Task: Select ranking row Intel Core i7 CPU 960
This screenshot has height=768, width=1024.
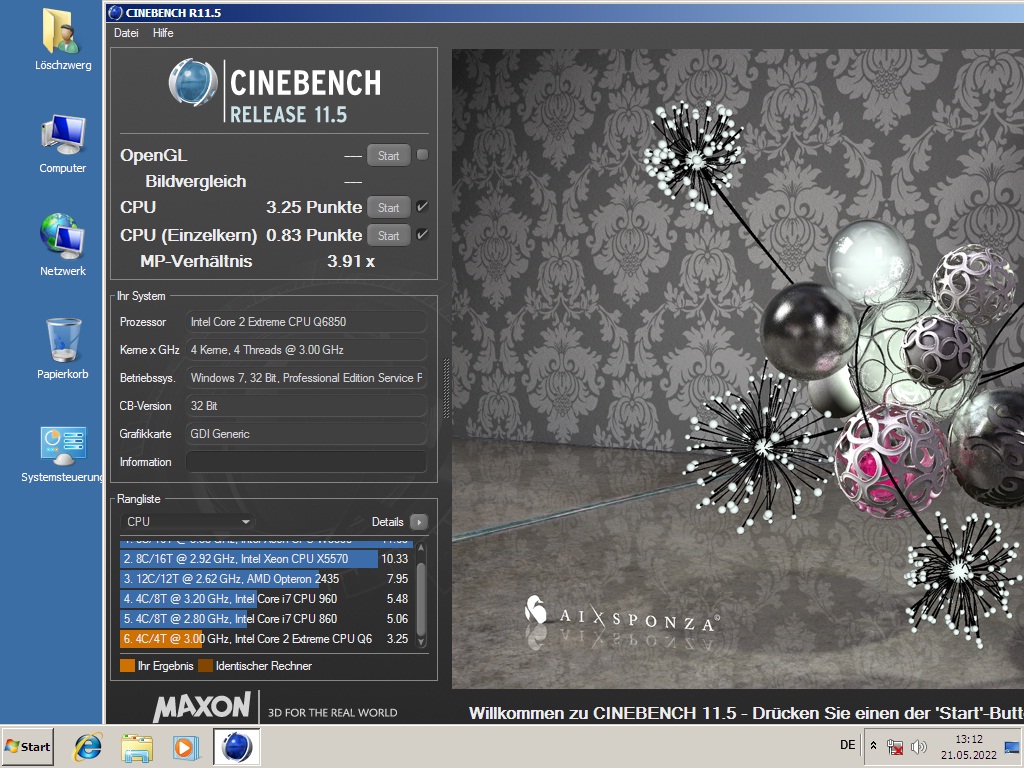Action: 266,599
